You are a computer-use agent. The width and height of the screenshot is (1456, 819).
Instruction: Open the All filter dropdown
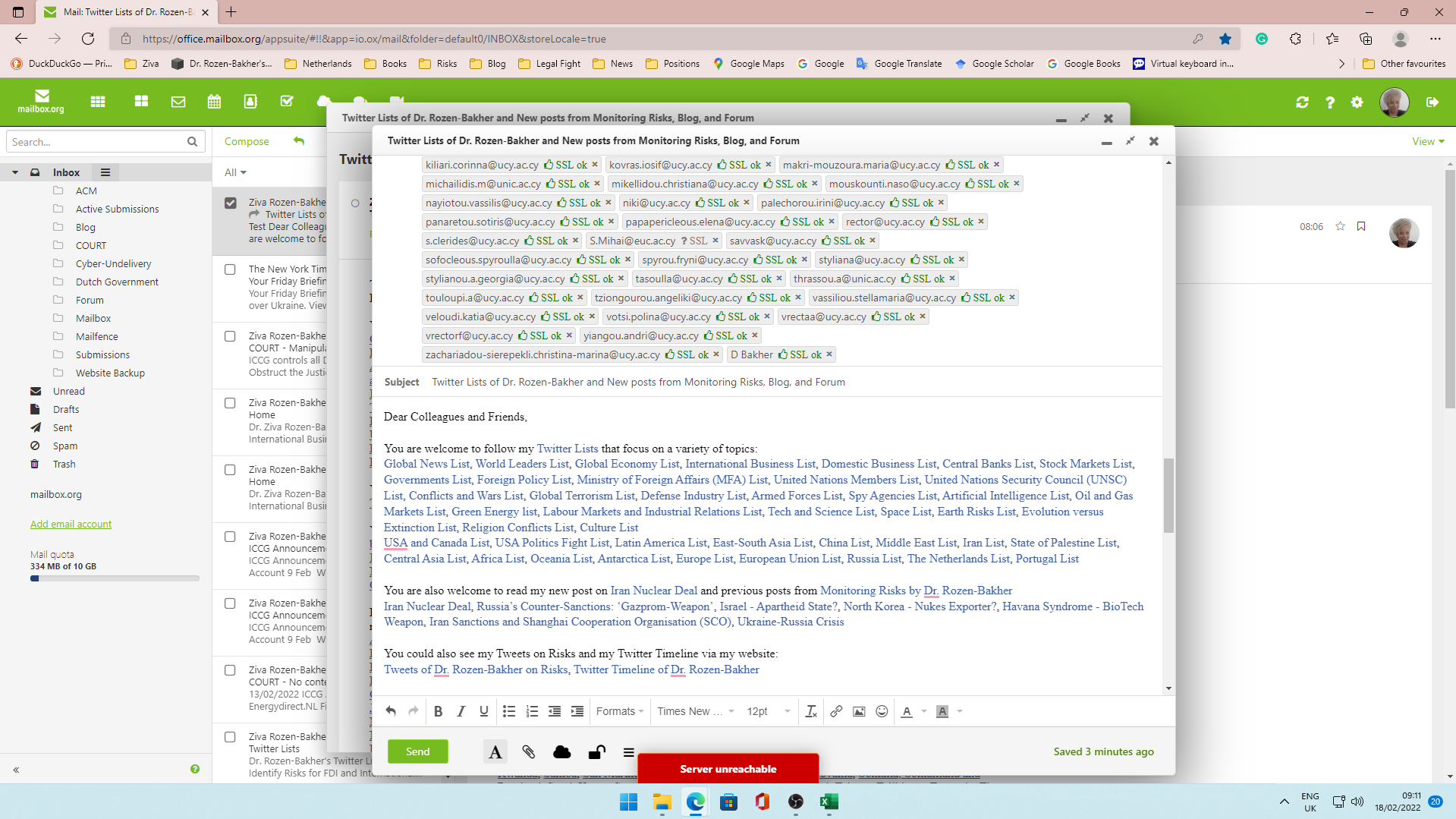pyautogui.click(x=235, y=172)
